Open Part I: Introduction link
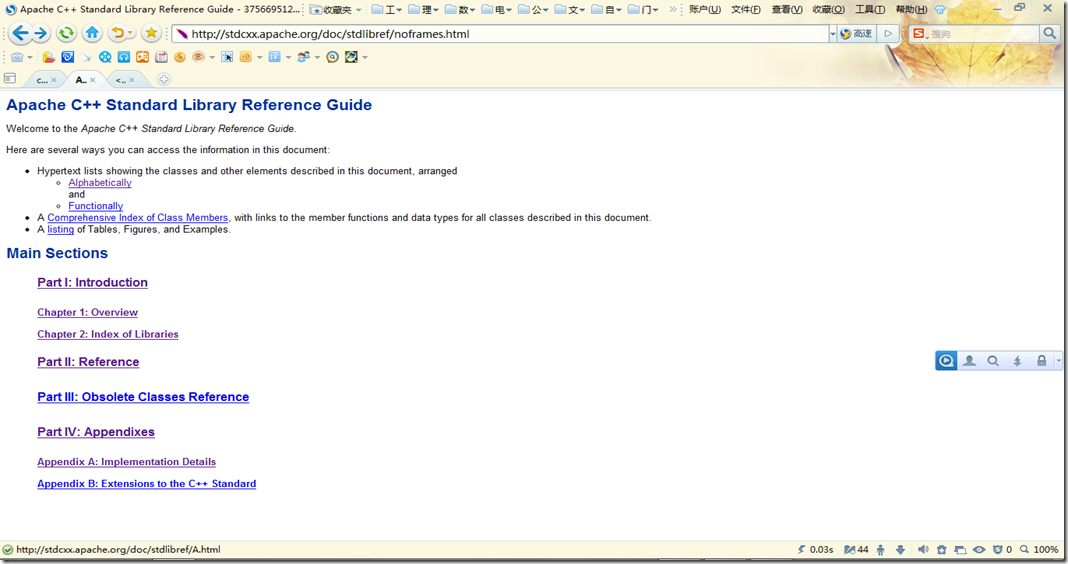Viewport: 1068px width, 564px height. 92,282
